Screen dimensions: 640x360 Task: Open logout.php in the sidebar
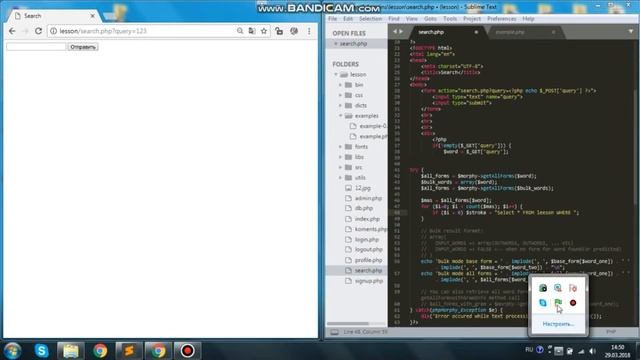pyautogui.click(x=369, y=250)
